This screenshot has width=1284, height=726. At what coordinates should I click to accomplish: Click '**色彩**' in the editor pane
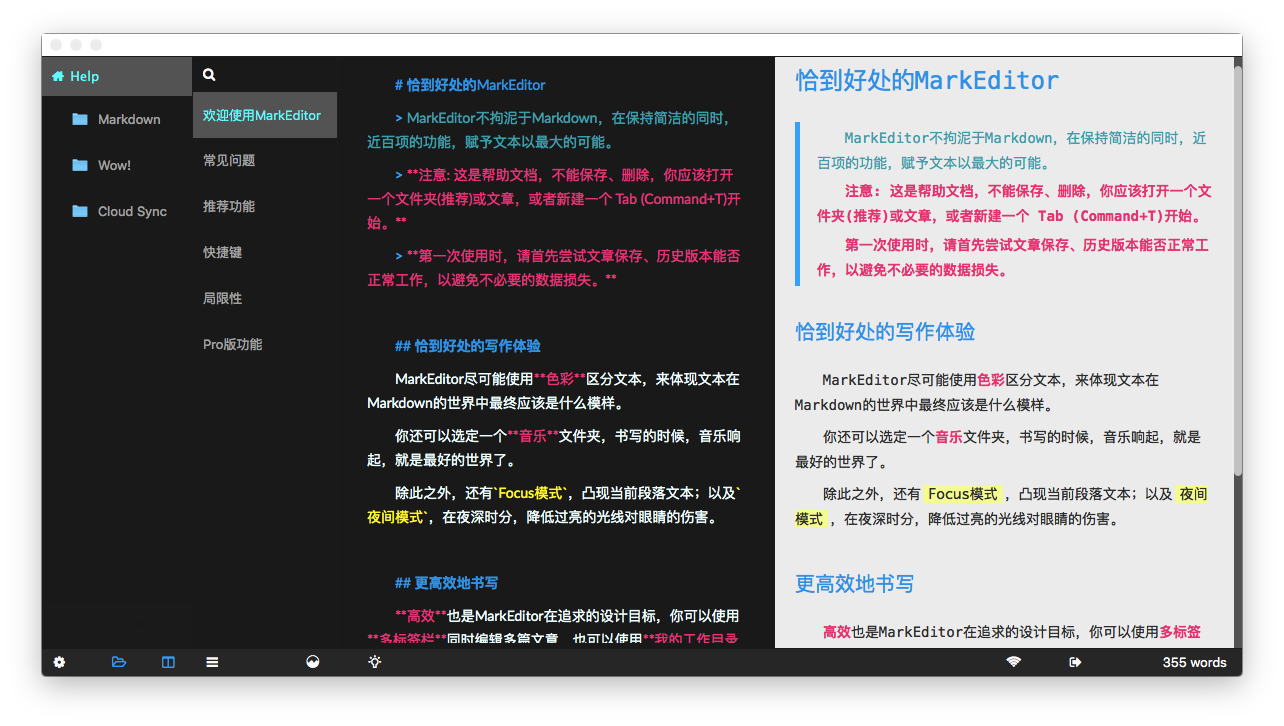560,380
